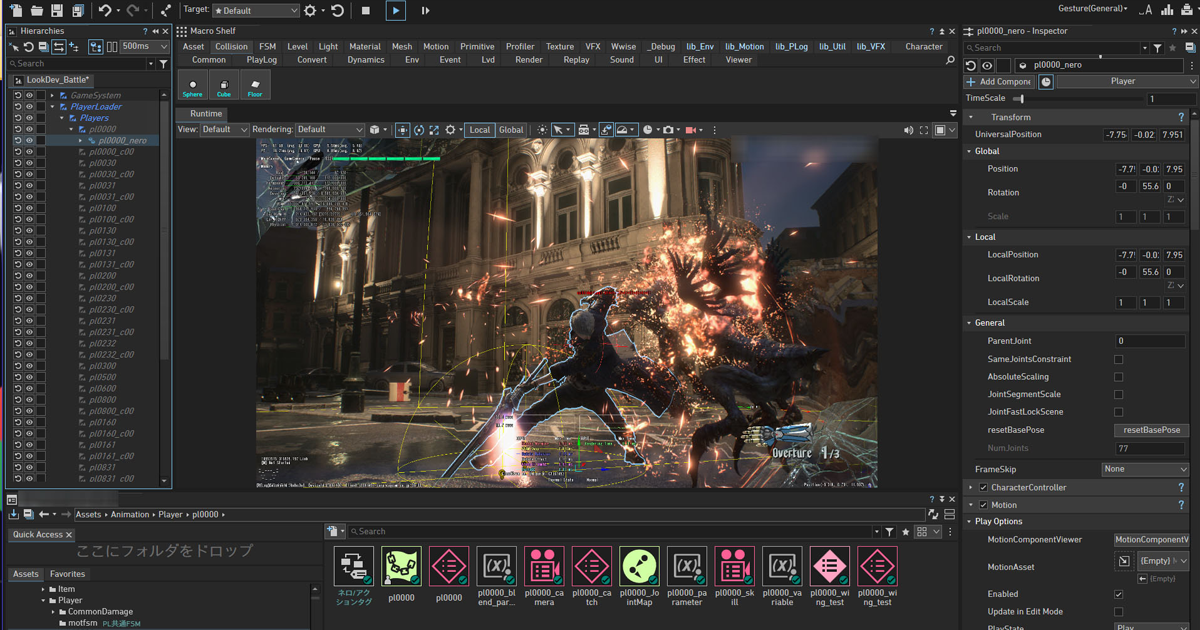Toggle visibility eye for GameSystem
1200x630 pixels.
click(29, 95)
